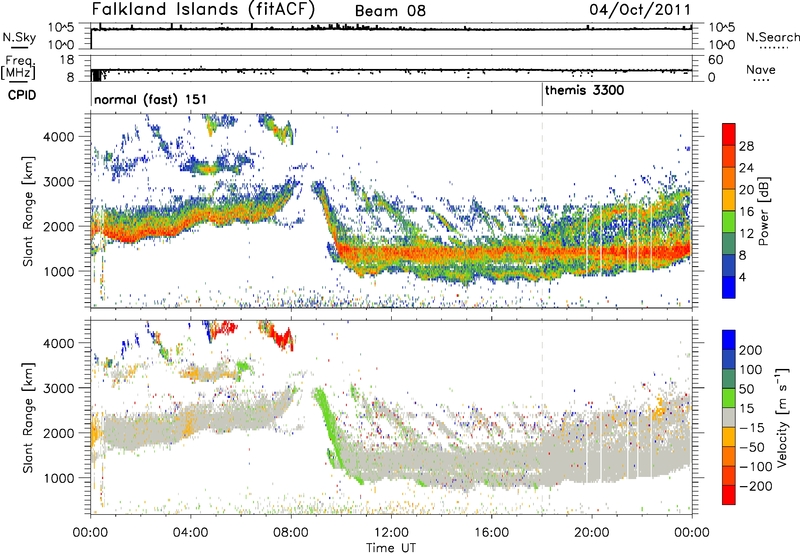
Task: Click the date "04/Oct/2011"
Action: pos(640,10)
